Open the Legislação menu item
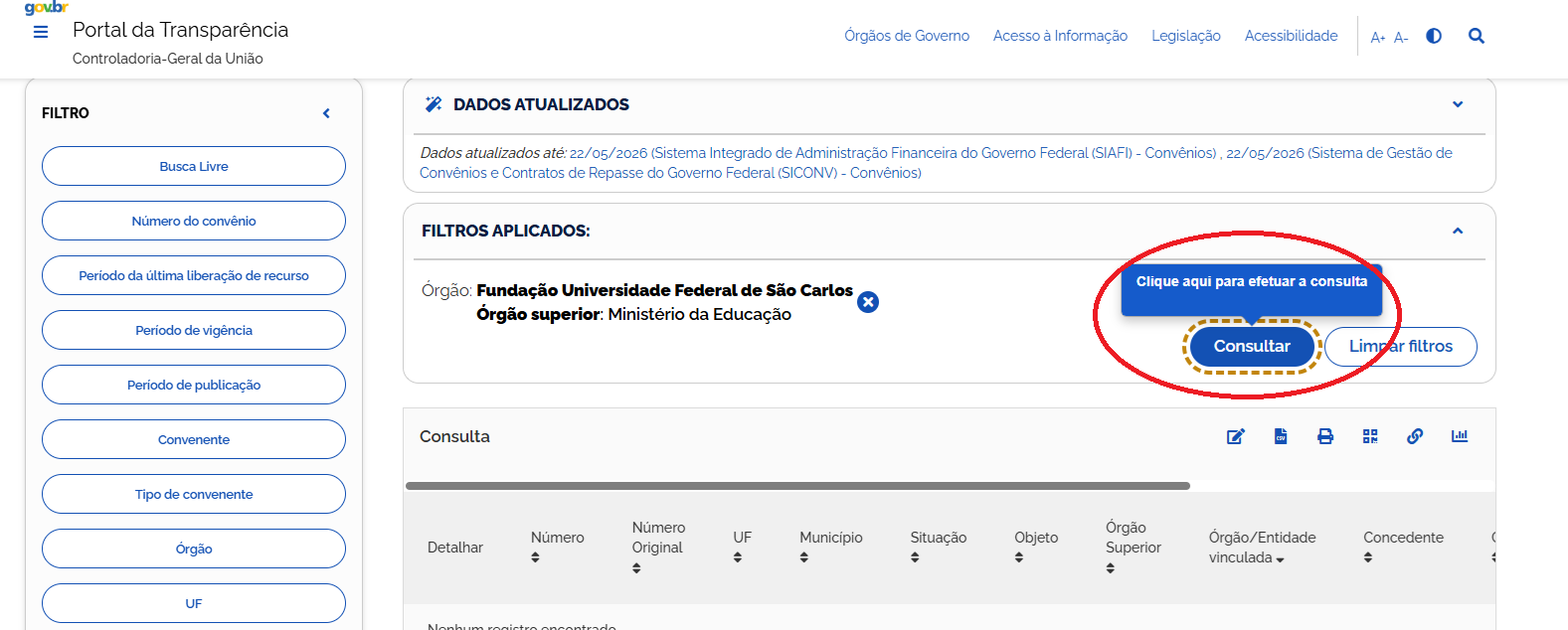 coord(1186,36)
